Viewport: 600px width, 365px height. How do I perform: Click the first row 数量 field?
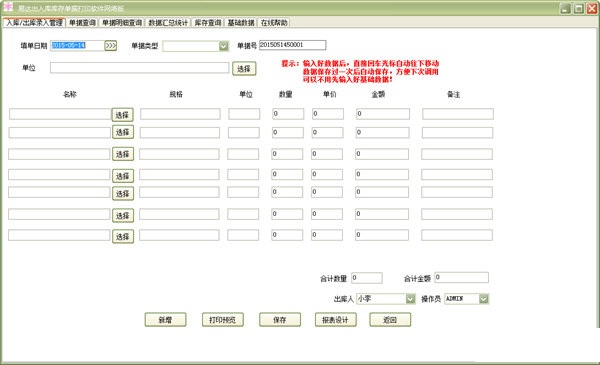point(288,114)
